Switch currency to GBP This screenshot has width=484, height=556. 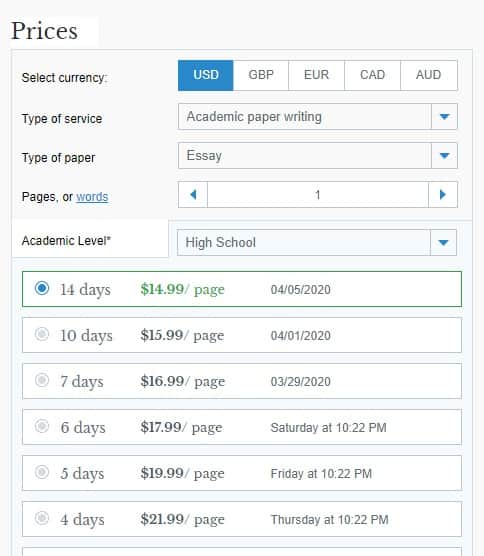(261, 76)
